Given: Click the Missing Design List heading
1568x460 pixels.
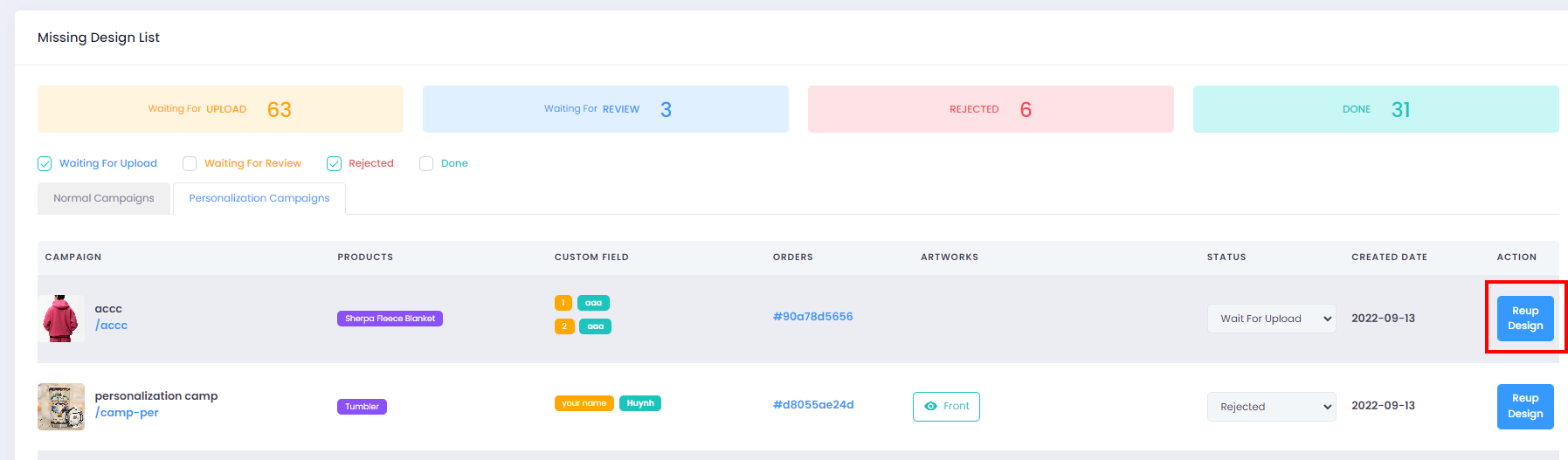Looking at the screenshot, I should coord(99,38).
